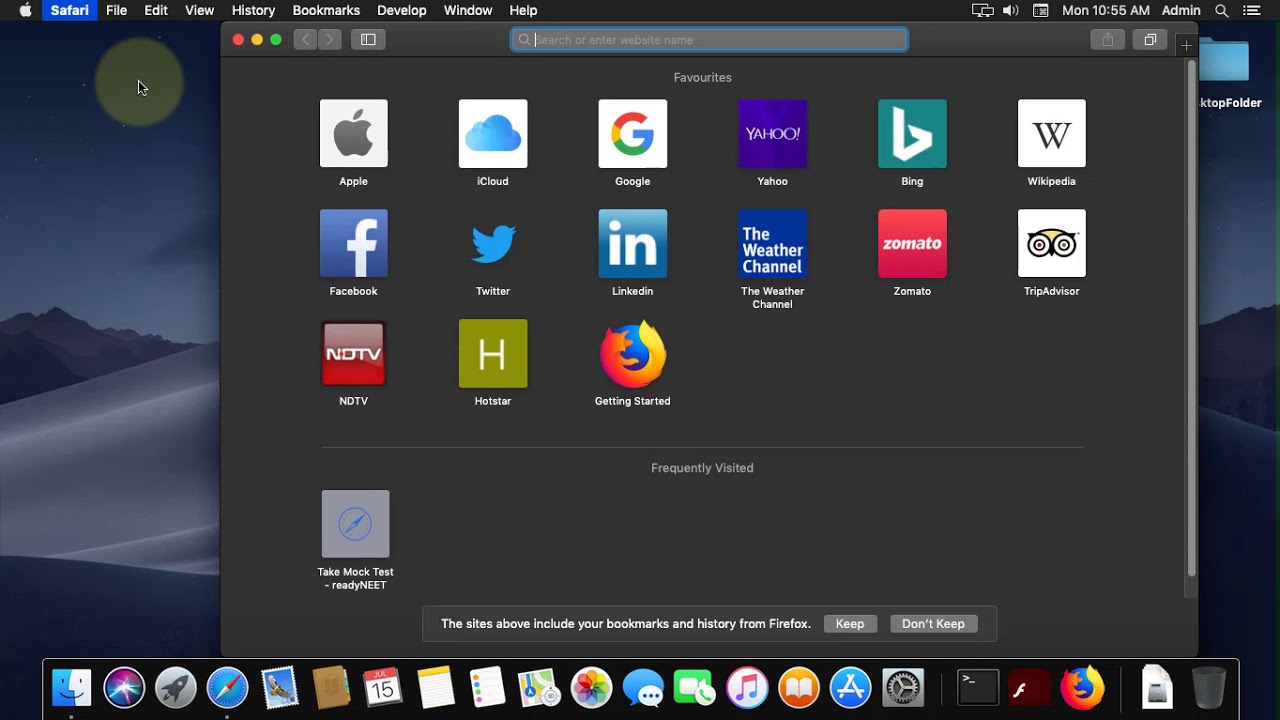
Task: Click the Admin user menu
Action: 1181,10
